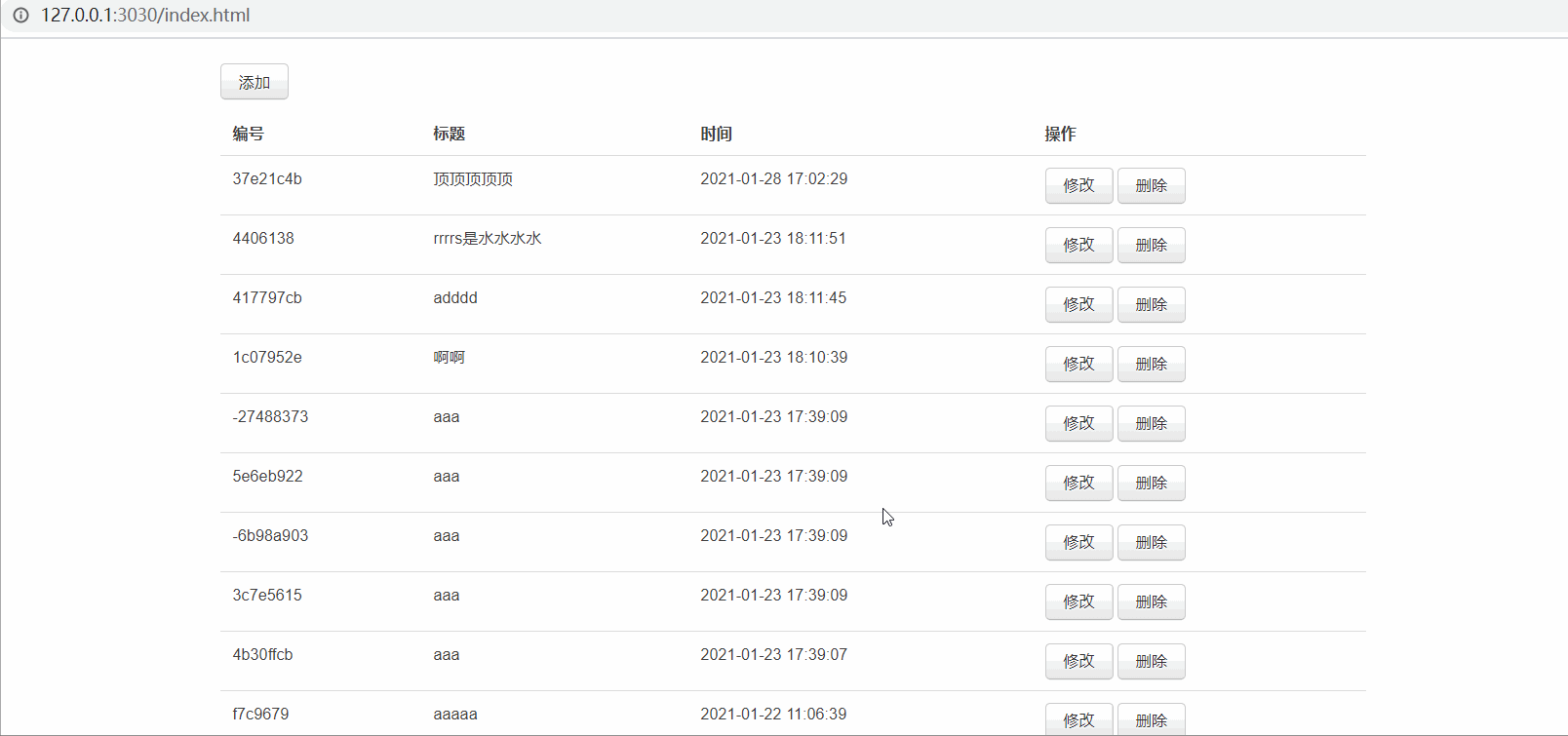Click 修改 for row 5e6eb922
This screenshot has height=736, width=1568.
[1078, 483]
